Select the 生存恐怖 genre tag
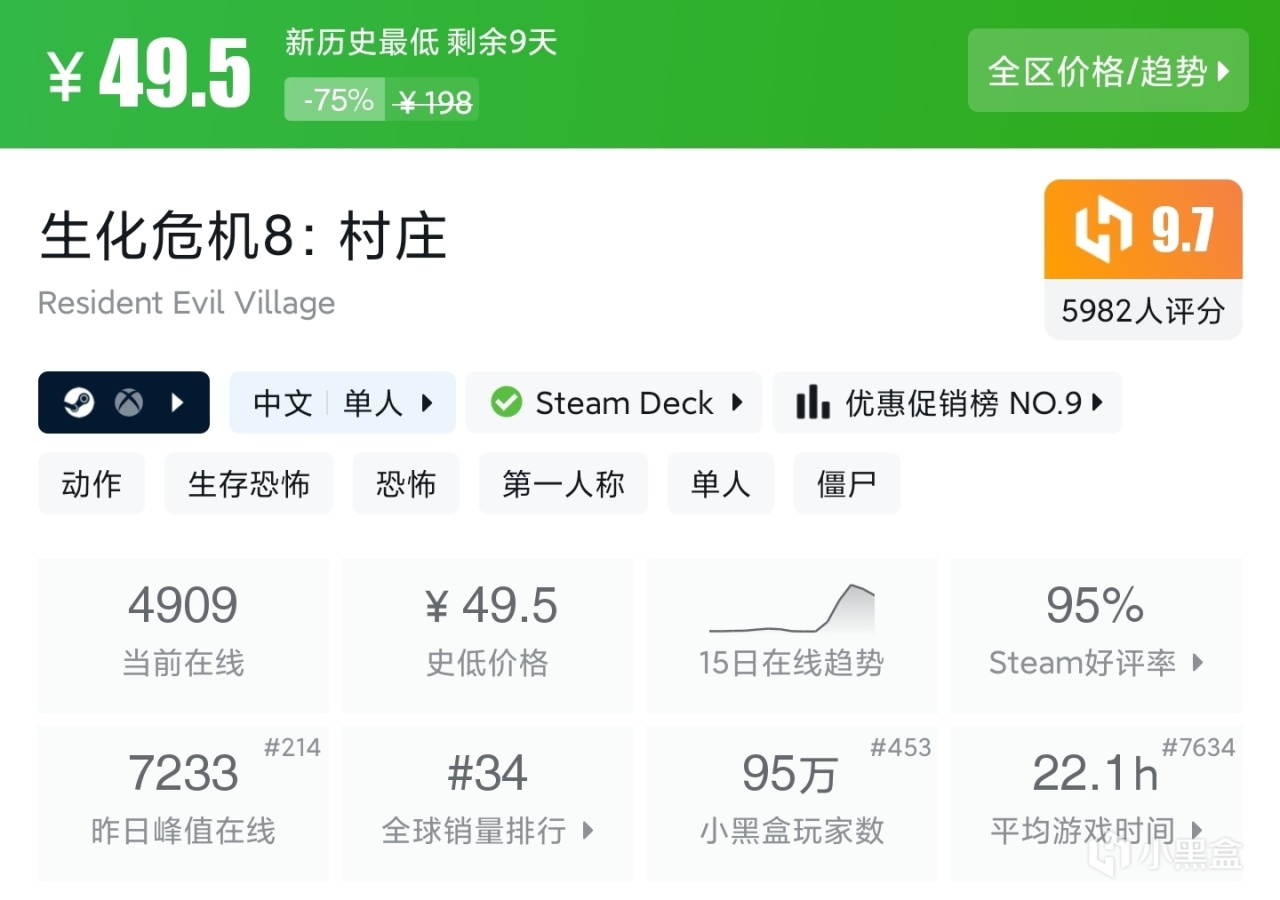 coord(248,484)
